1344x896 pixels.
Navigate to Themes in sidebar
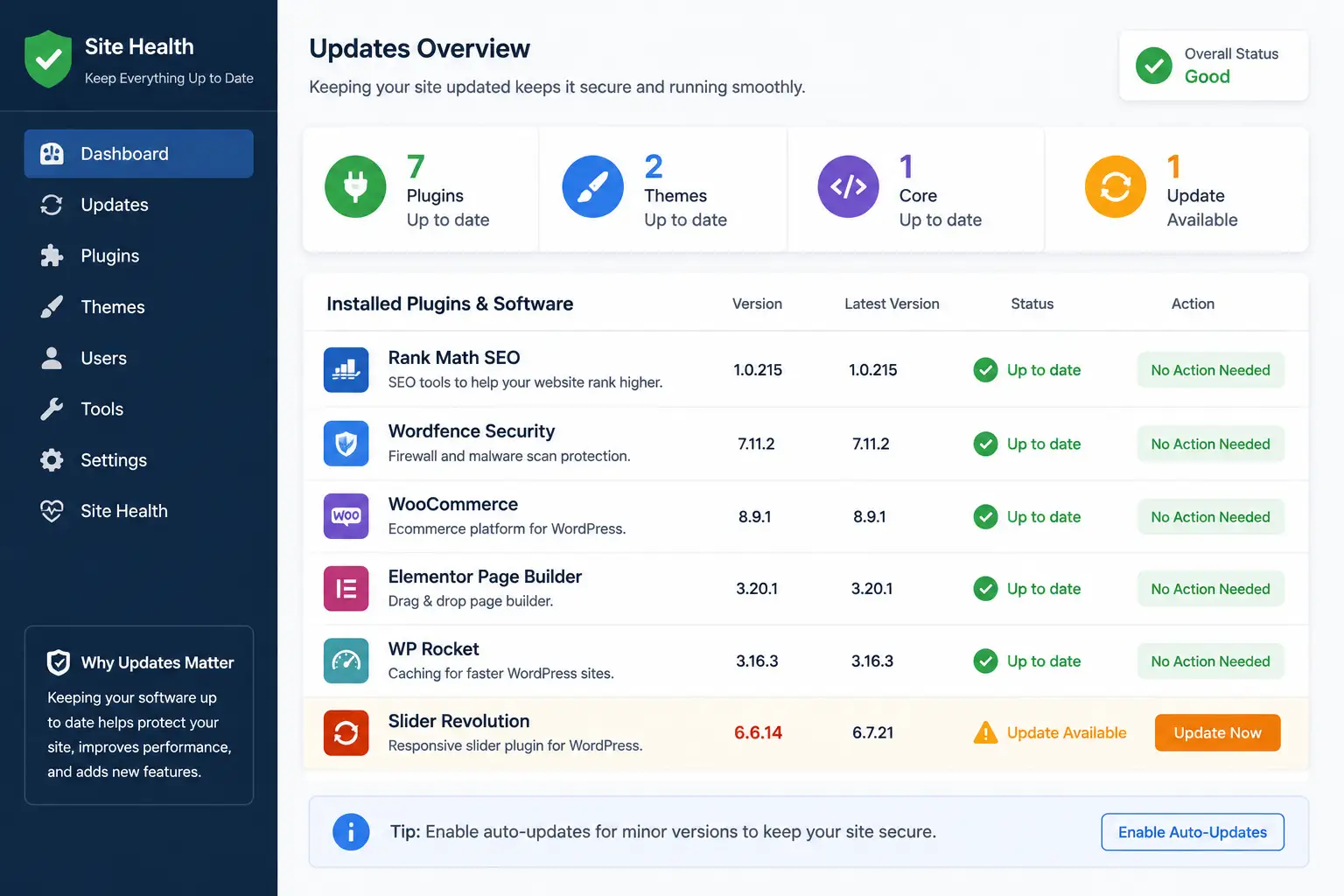coord(139,307)
